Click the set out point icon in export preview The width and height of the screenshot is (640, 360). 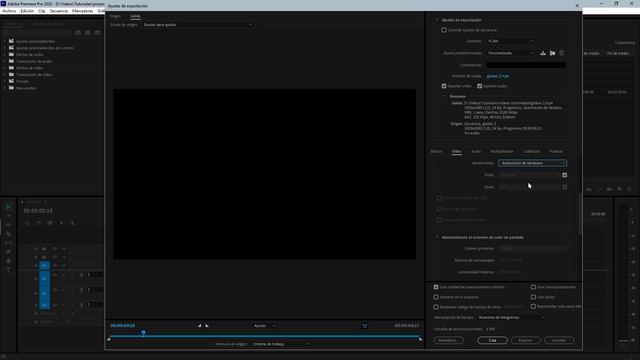pos(207,326)
